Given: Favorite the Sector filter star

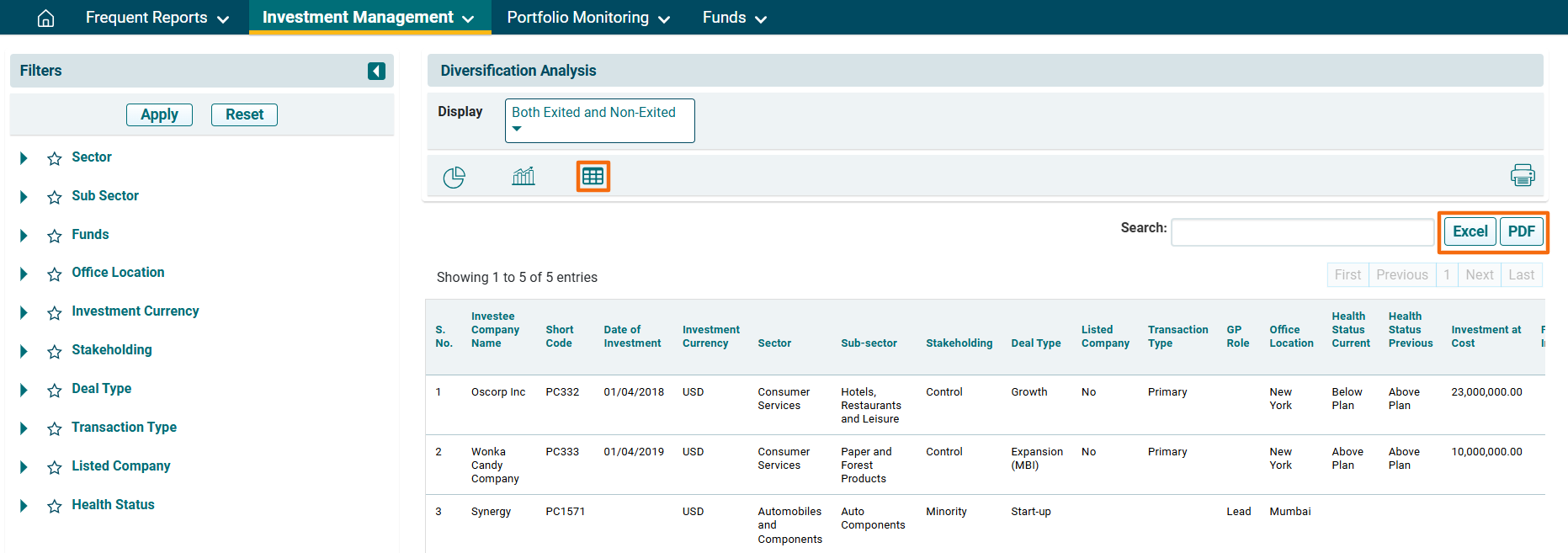Looking at the screenshot, I should [55, 158].
